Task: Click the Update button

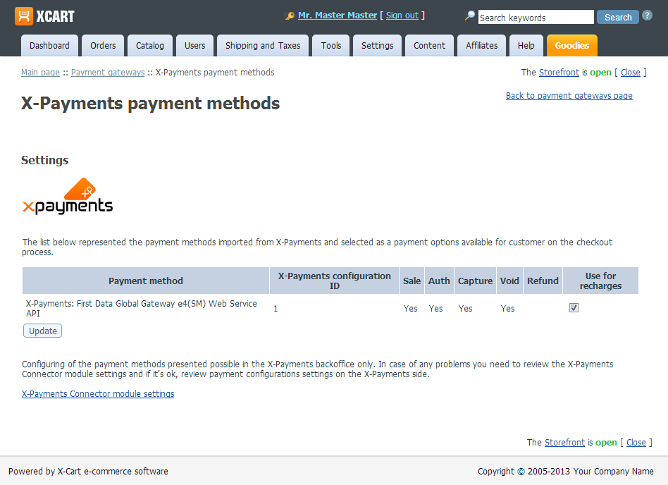Action: (x=43, y=331)
